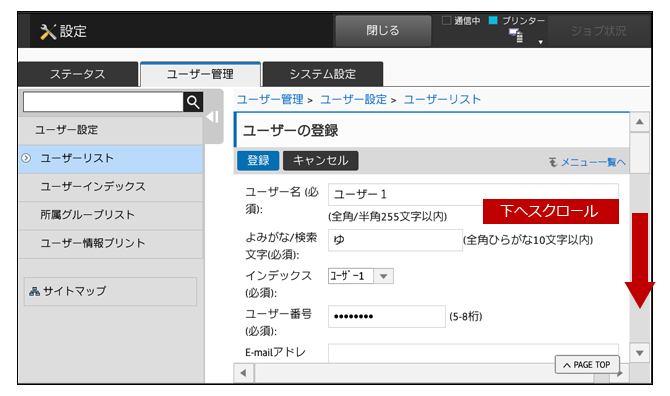The image size is (670, 396).
Task: Open the システム設定 tab
Action: click(x=323, y=74)
